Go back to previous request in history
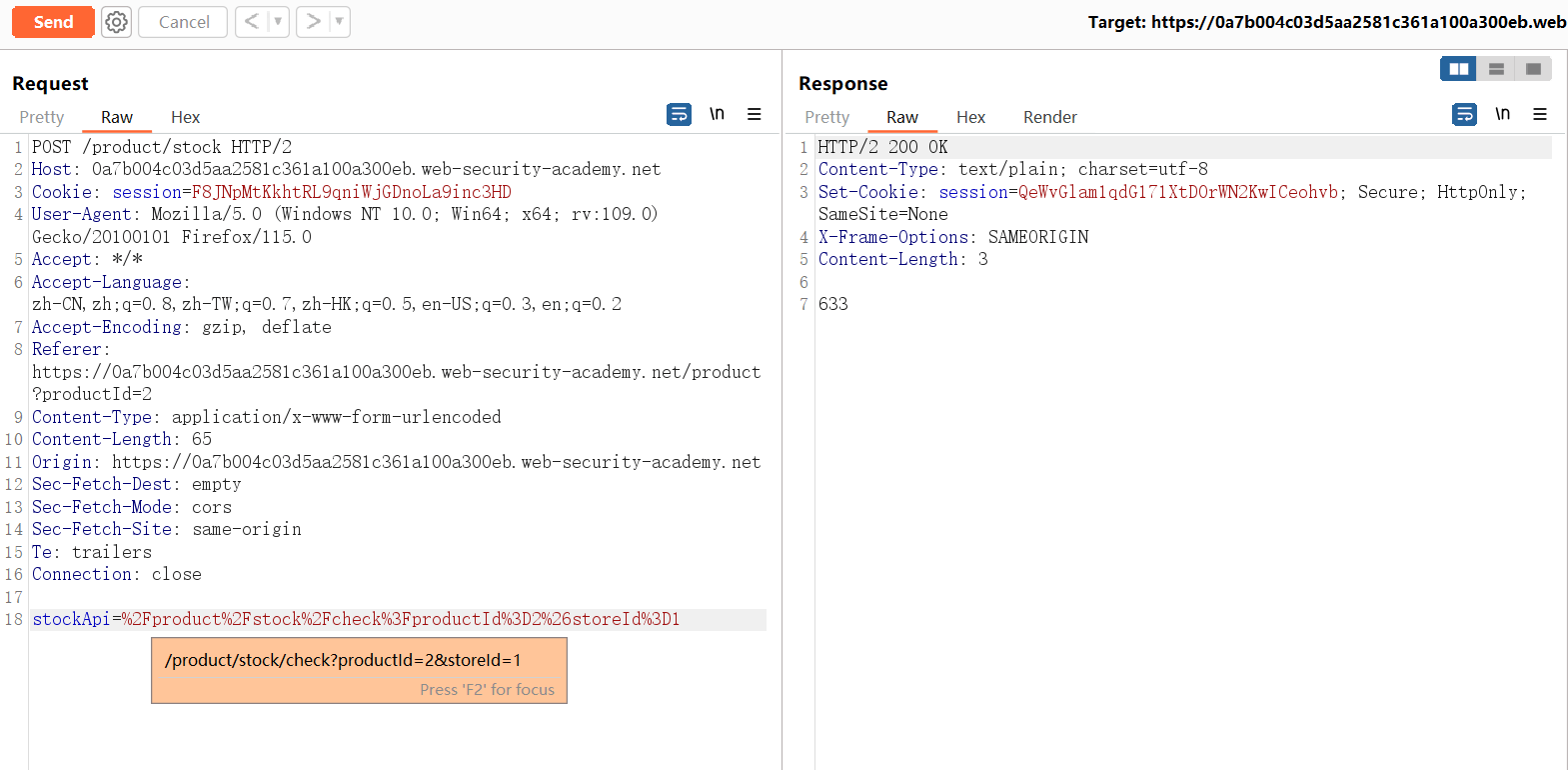Image resolution: width=1568 pixels, height=770 pixels. point(251,22)
